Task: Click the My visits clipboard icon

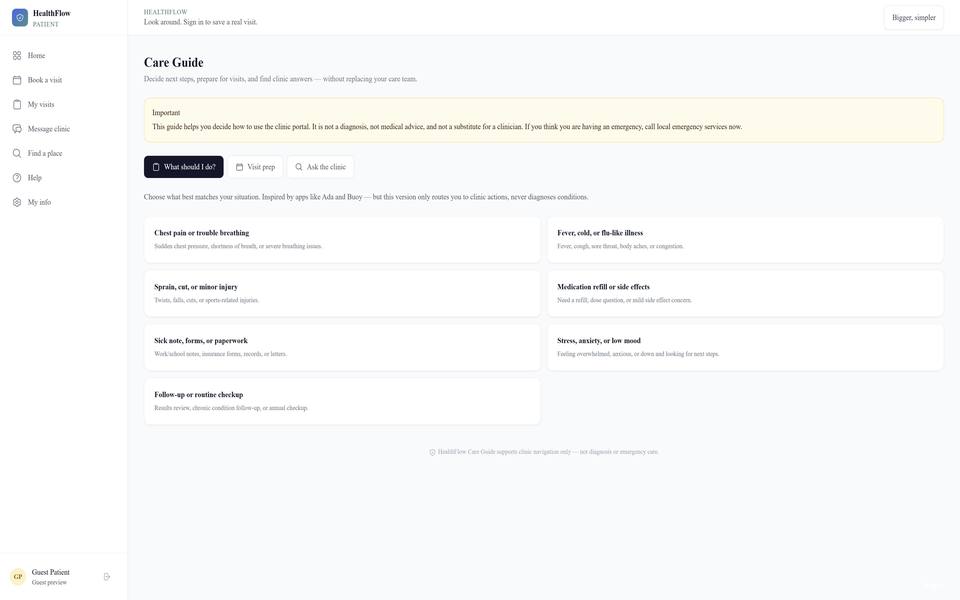Action: click(17, 105)
